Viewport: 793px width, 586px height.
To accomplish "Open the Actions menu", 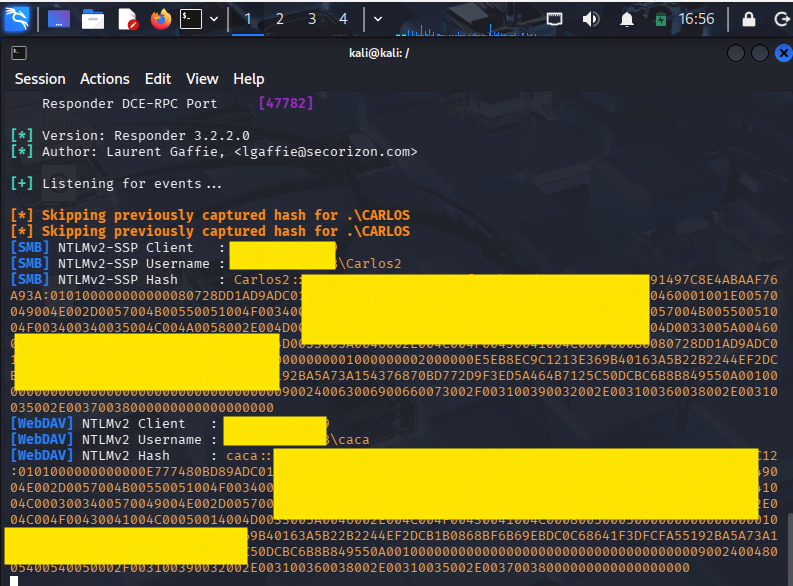I will (x=105, y=79).
